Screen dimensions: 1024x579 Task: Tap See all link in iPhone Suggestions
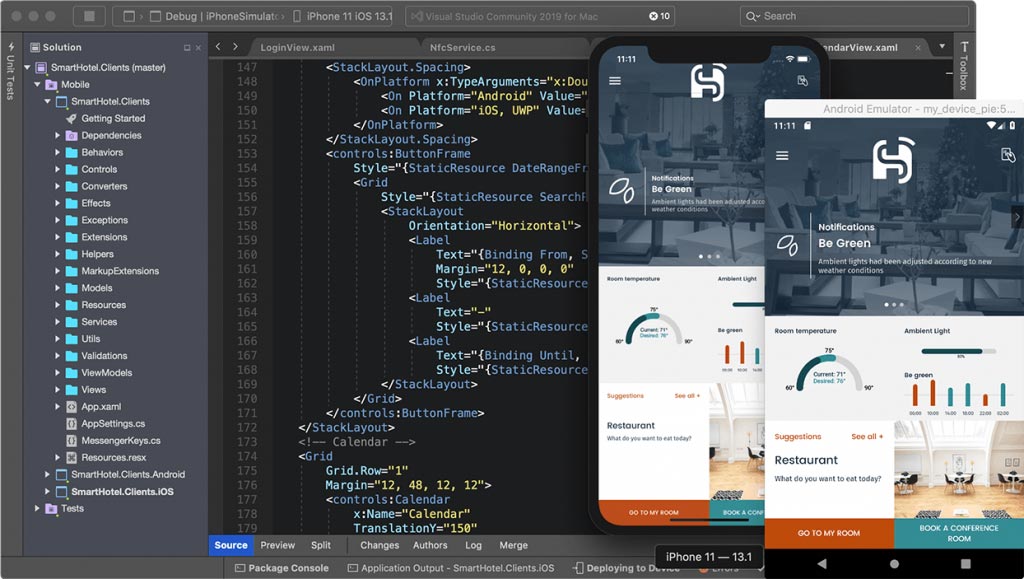[687, 396]
